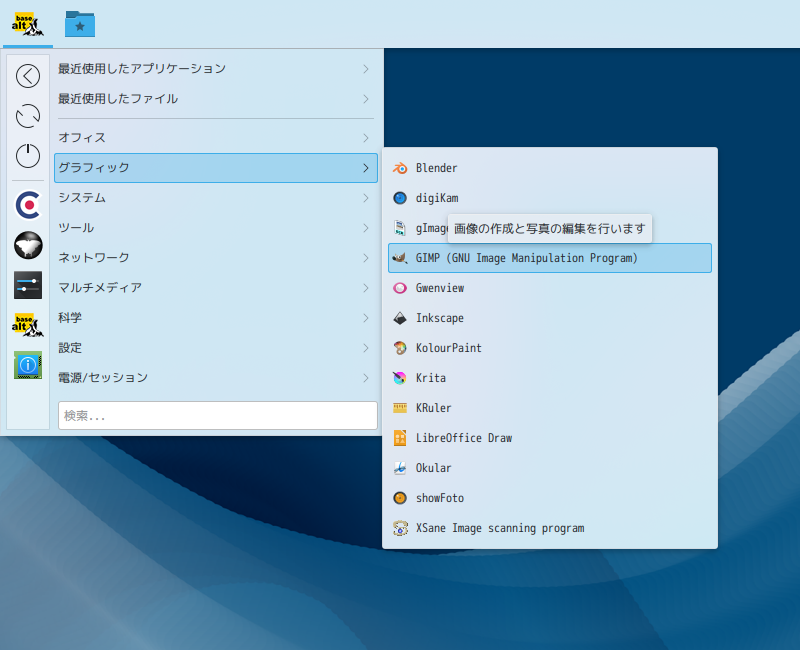The image size is (800, 650).
Task: Click the XSane scanner icon
Action: click(400, 528)
